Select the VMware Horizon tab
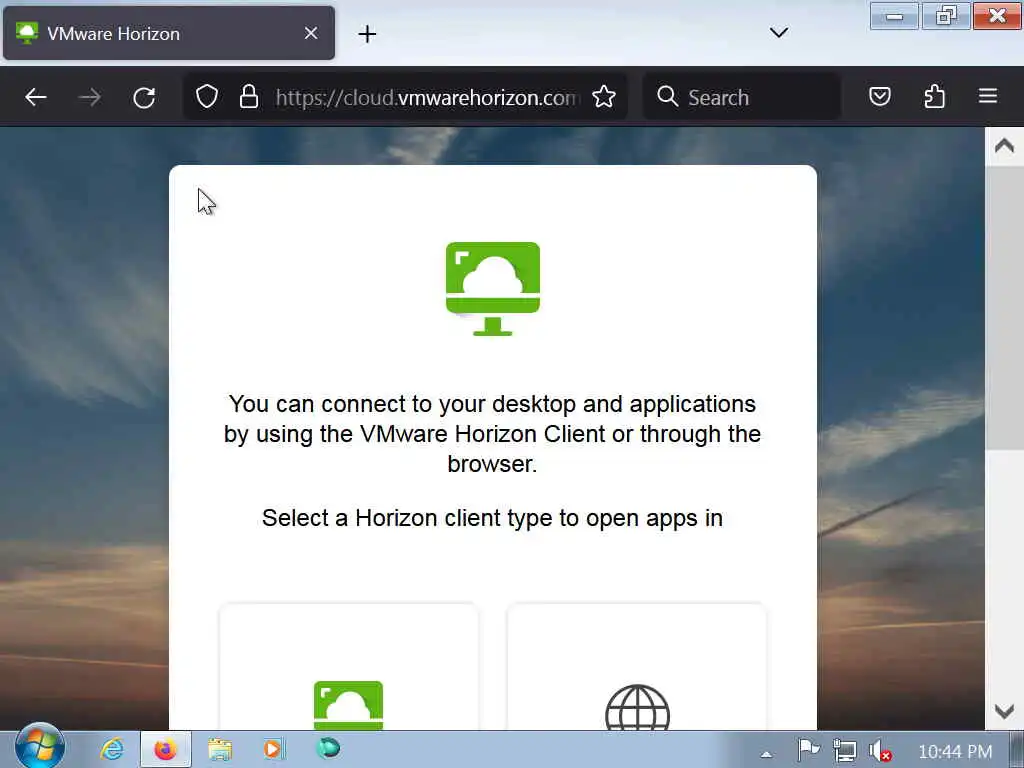The width and height of the screenshot is (1024, 768). click(169, 33)
